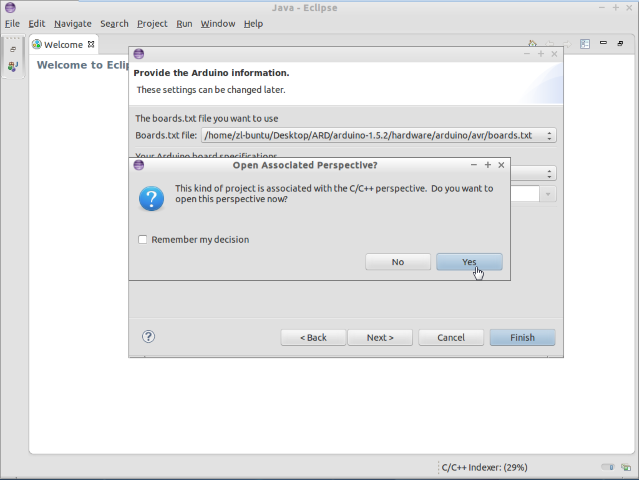The height and width of the screenshot is (480, 639).
Task: Click the Eclipse logo in the main title bar
Action: (10, 7)
